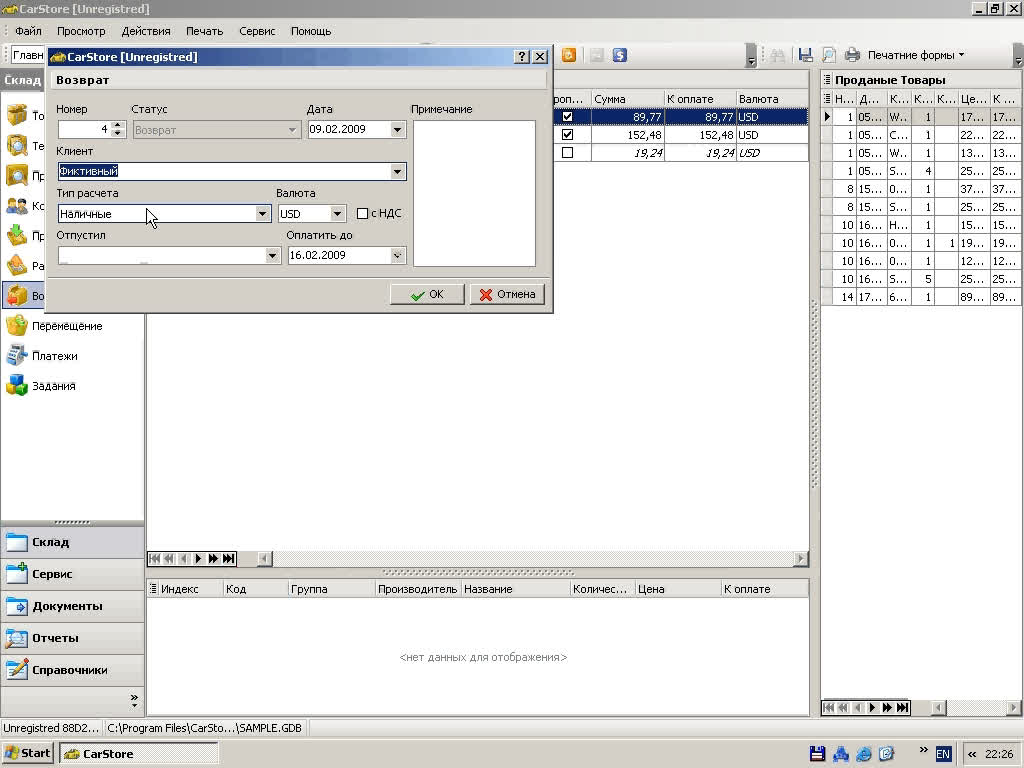Expand hidden tray icons chevron near clock
The width and height of the screenshot is (1024, 768).
click(972, 754)
